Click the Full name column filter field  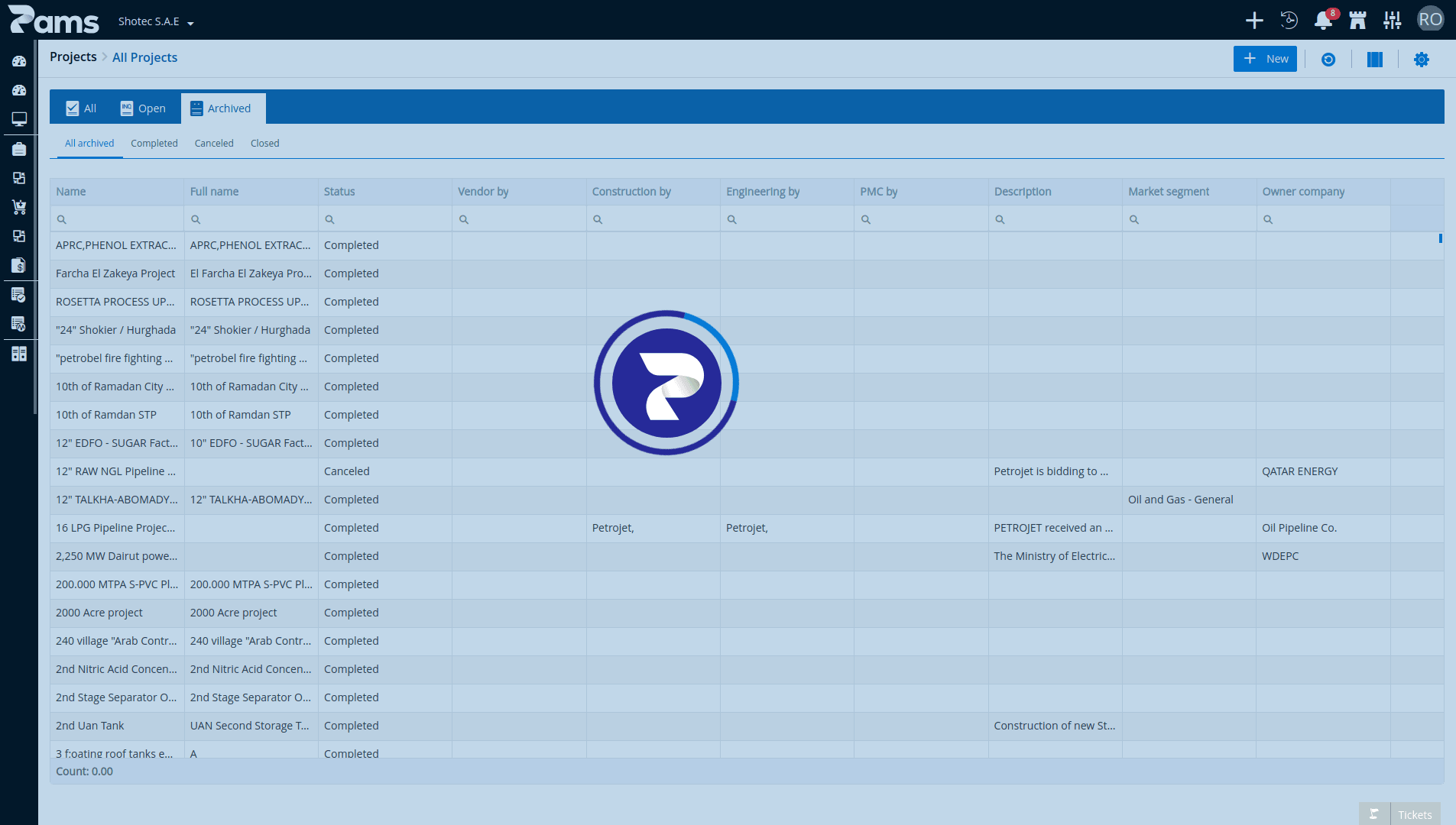[x=251, y=219]
